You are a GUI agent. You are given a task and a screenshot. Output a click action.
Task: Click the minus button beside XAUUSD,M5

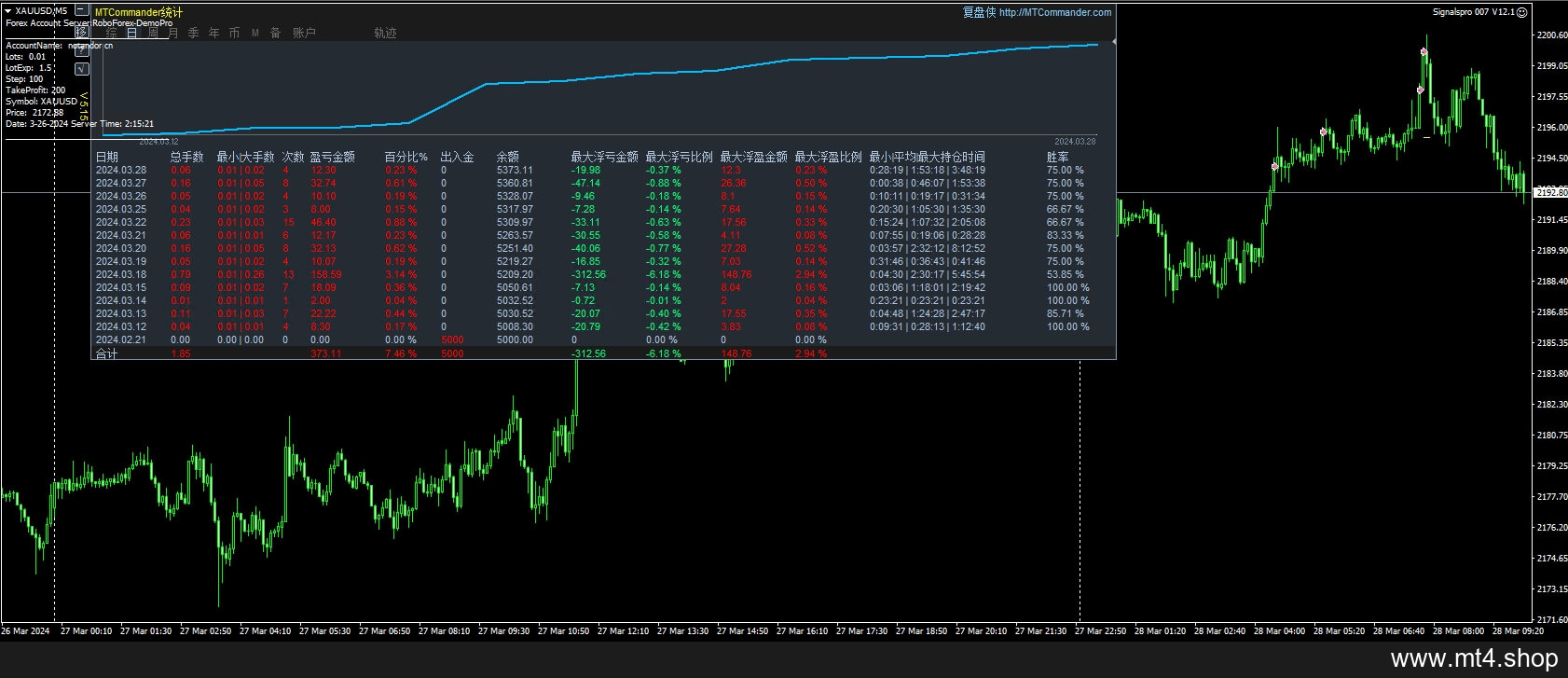click(82, 11)
